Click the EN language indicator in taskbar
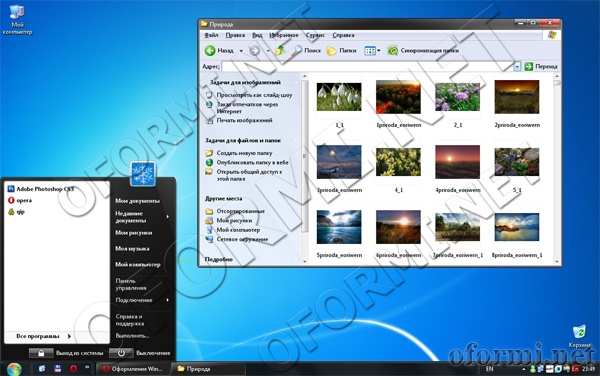This screenshot has width=600, height=376. tap(489, 369)
